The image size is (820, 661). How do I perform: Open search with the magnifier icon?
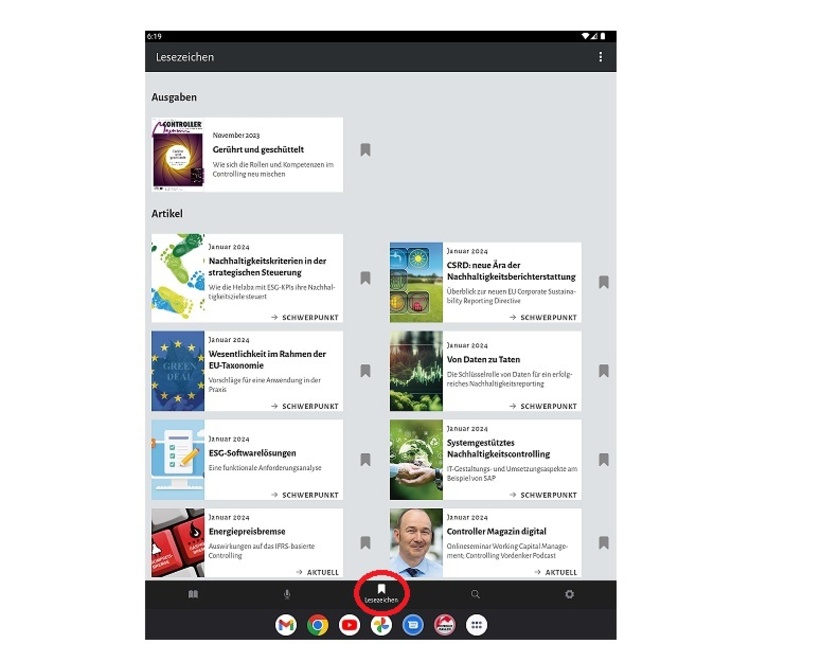click(475, 594)
